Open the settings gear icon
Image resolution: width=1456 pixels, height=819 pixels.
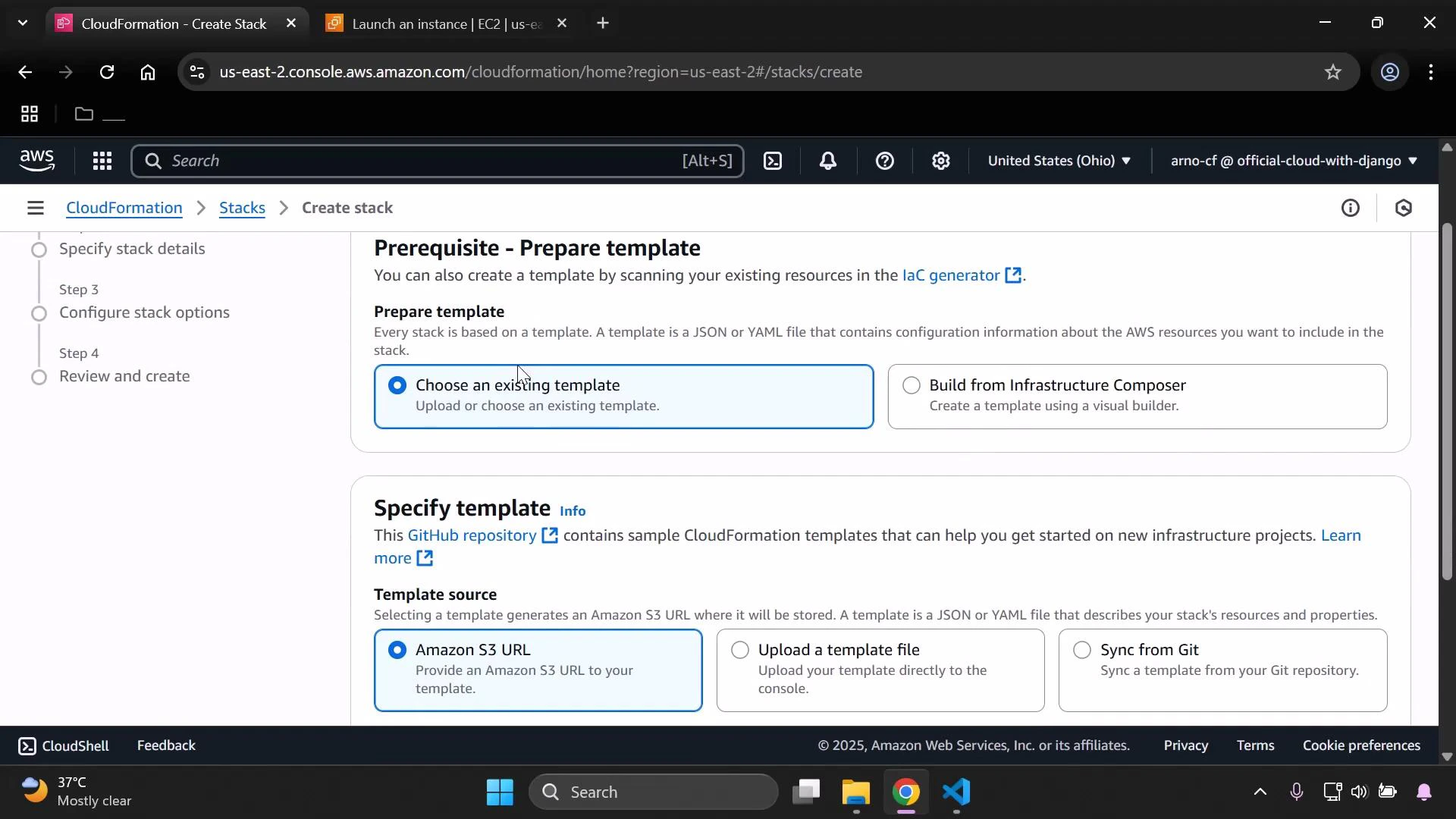click(x=940, y=161)
